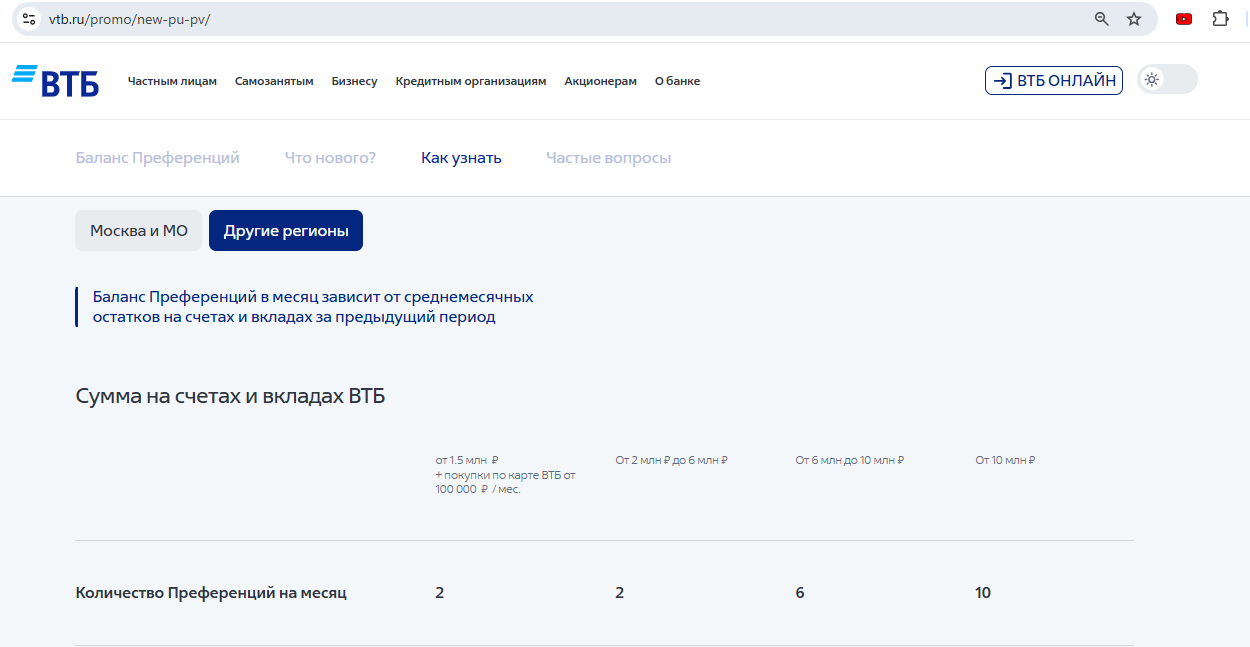The width and height of the screenshot is (1250, 647).
Task: Open the browser extensions puzzle icon
Action: (1220, 19)
